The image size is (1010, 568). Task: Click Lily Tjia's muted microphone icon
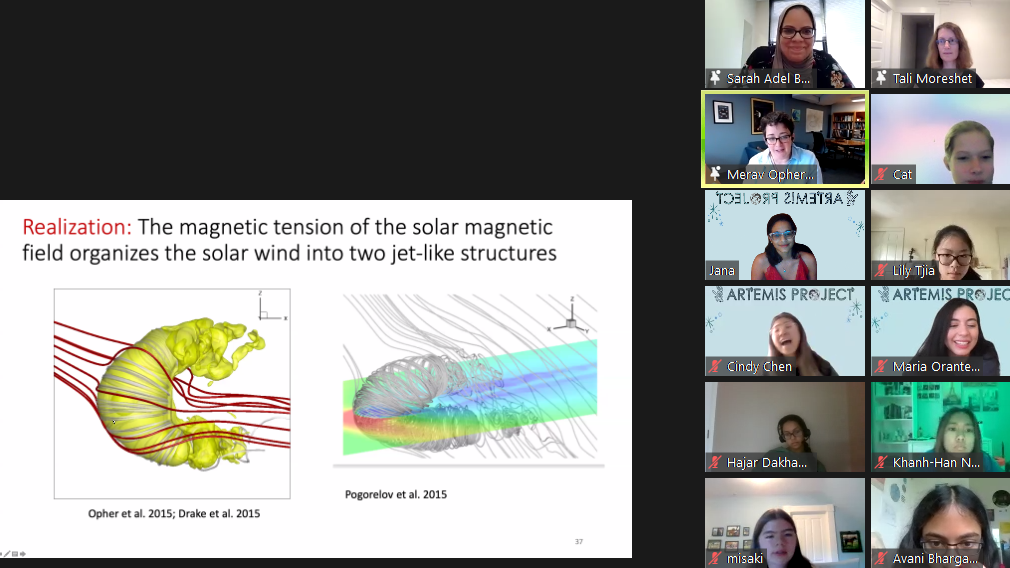pos(881,270)
